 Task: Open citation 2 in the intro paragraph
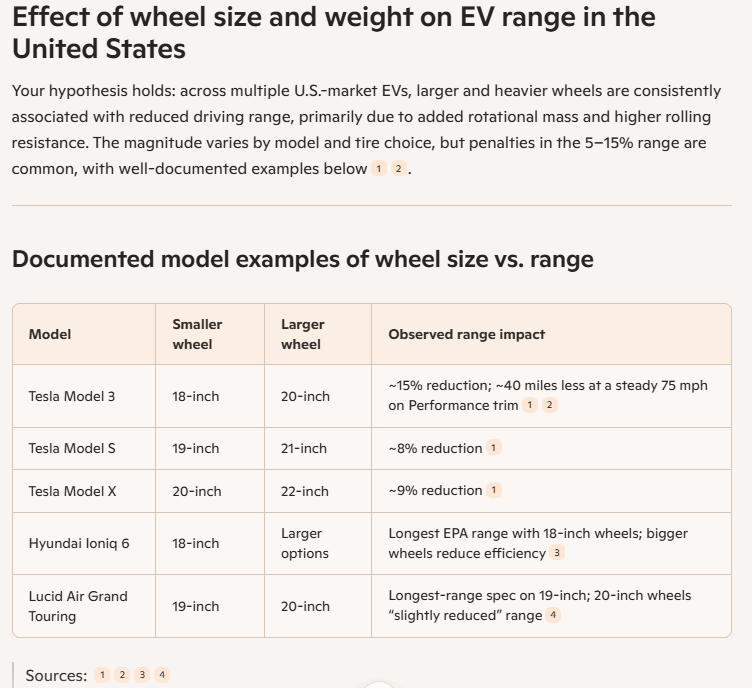398,169
